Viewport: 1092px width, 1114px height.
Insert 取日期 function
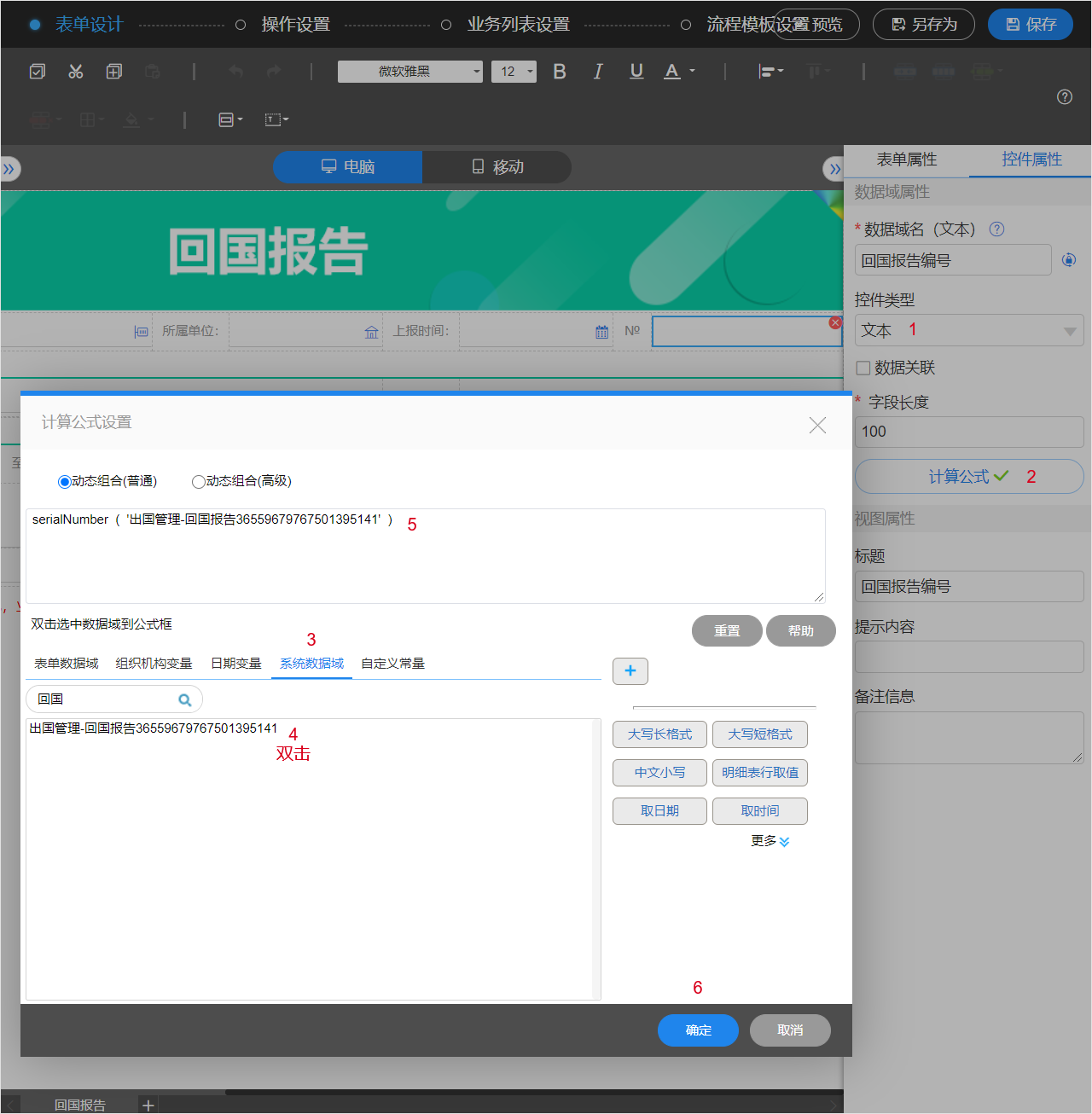click(x=659, y=811)
